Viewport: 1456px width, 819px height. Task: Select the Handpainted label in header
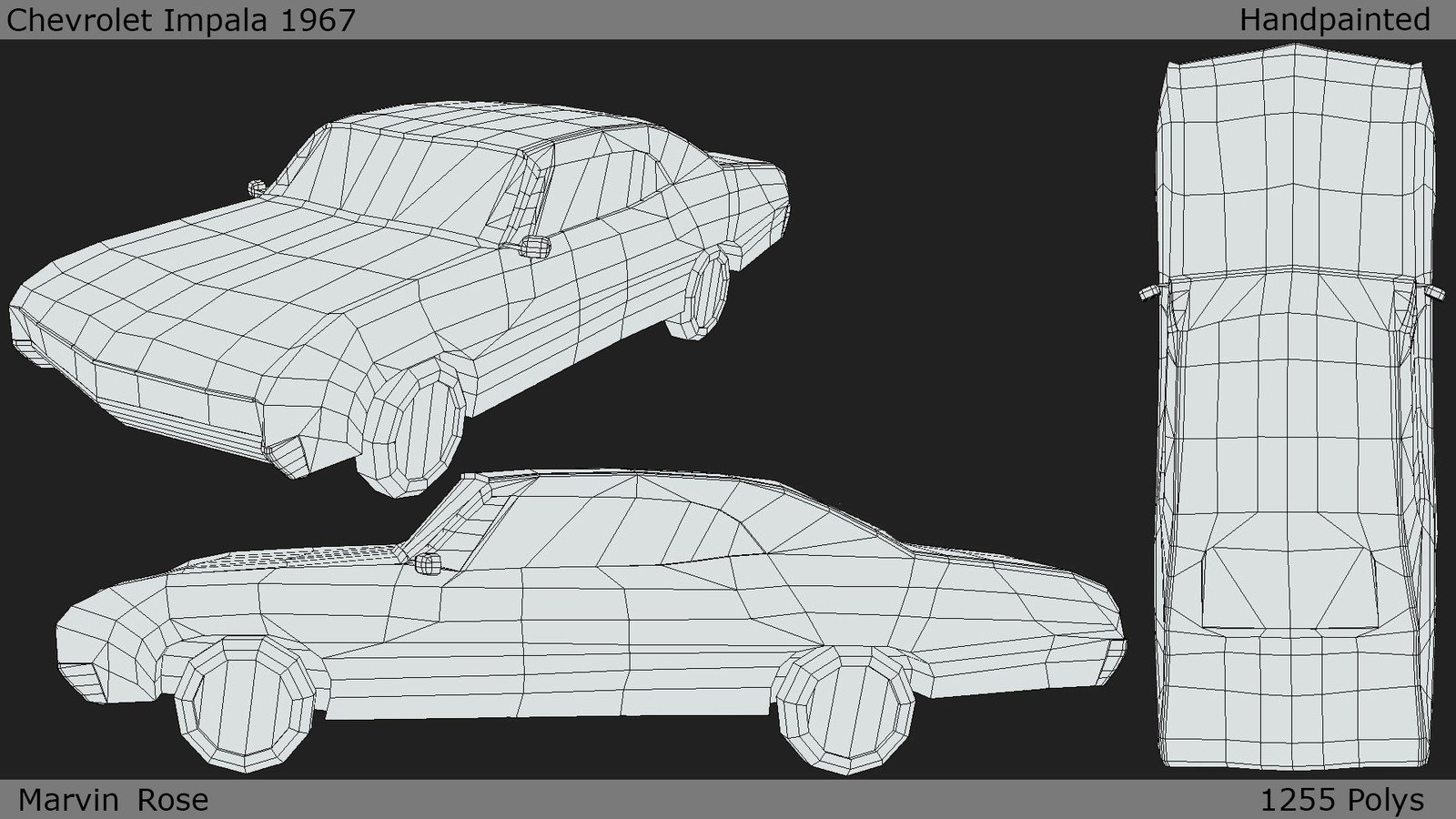(1334, 20)
